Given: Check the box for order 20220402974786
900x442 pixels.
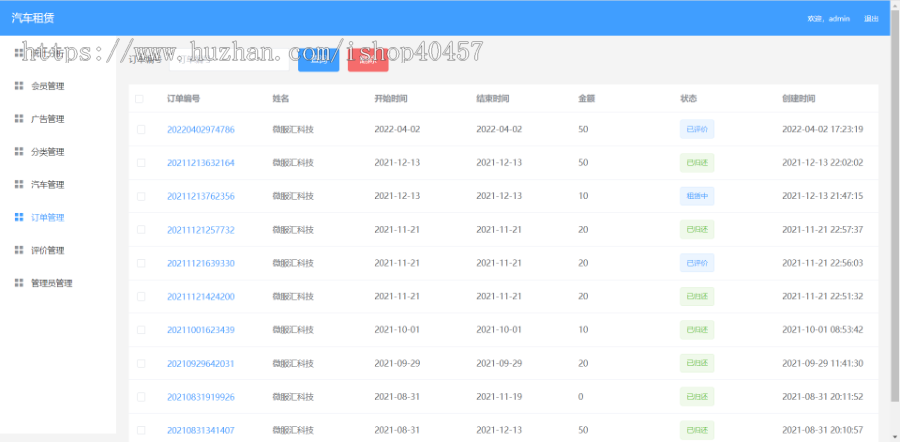Looking at the screenshot, I should [141, 130].
